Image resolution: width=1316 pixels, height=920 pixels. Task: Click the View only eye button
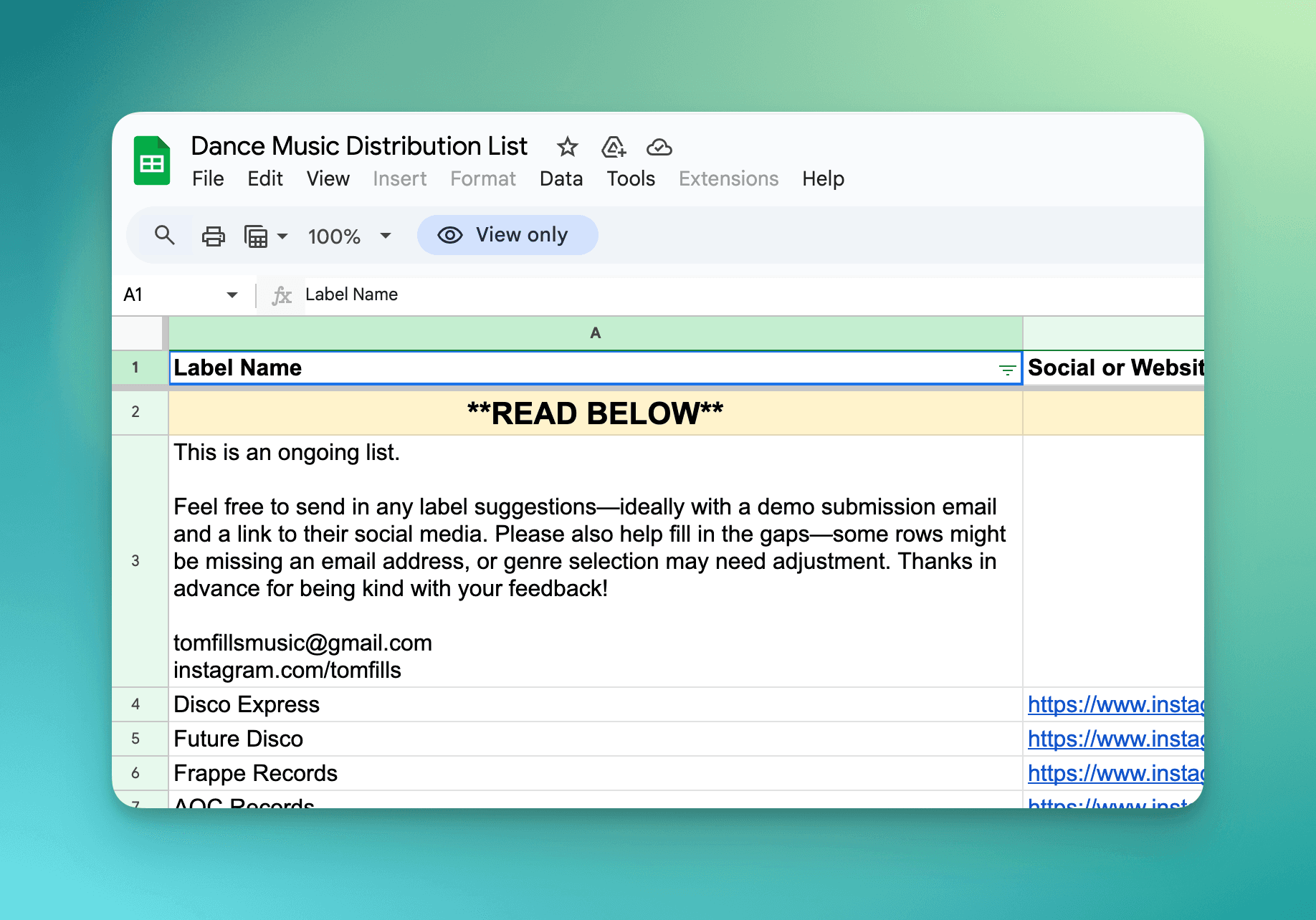pos(507,235)
